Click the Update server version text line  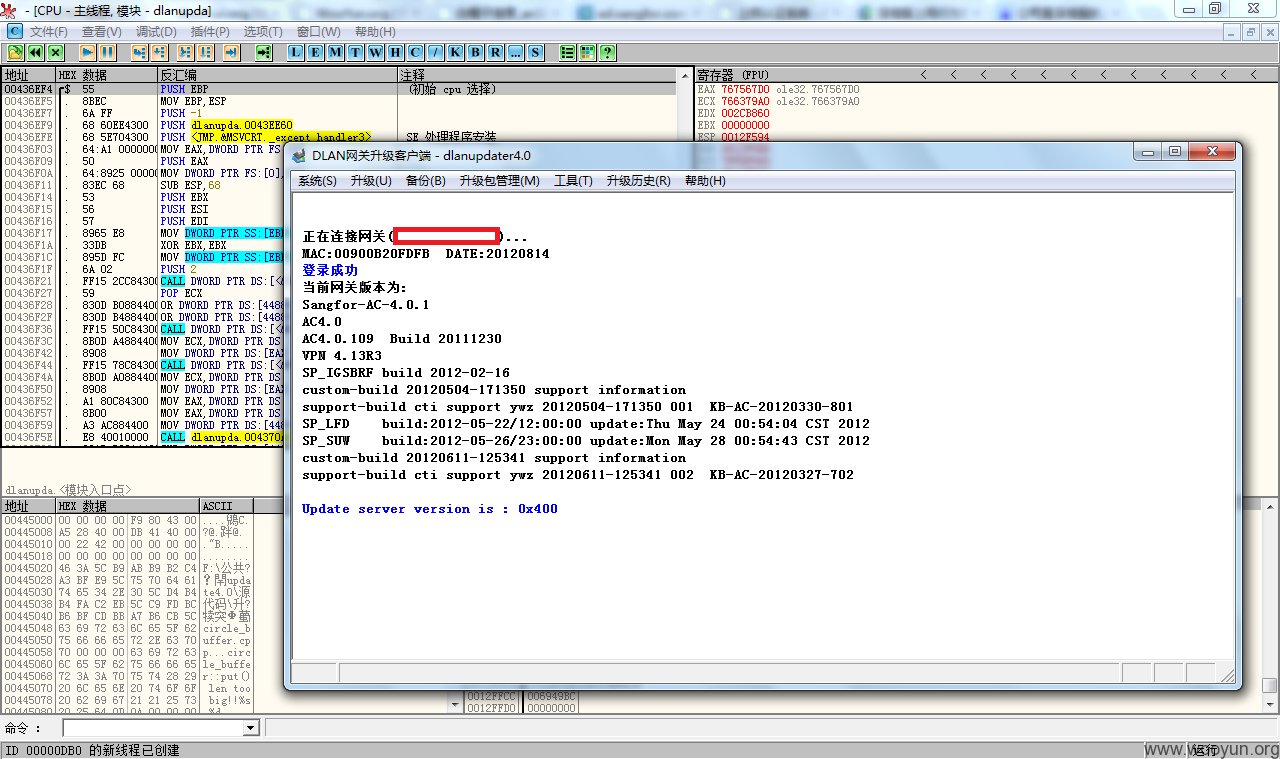(x=430, y=509)
